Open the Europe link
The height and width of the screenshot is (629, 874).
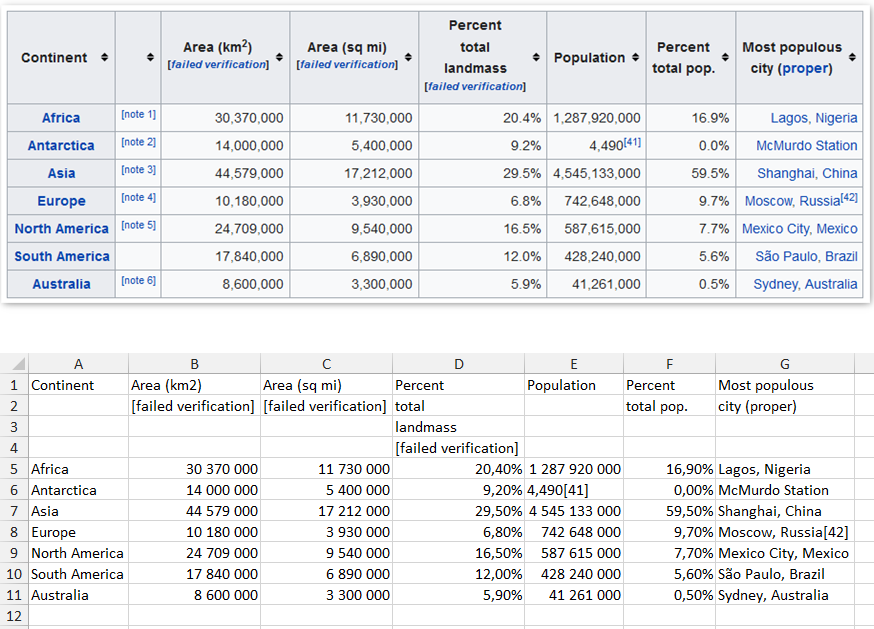(x=61, y=201)
